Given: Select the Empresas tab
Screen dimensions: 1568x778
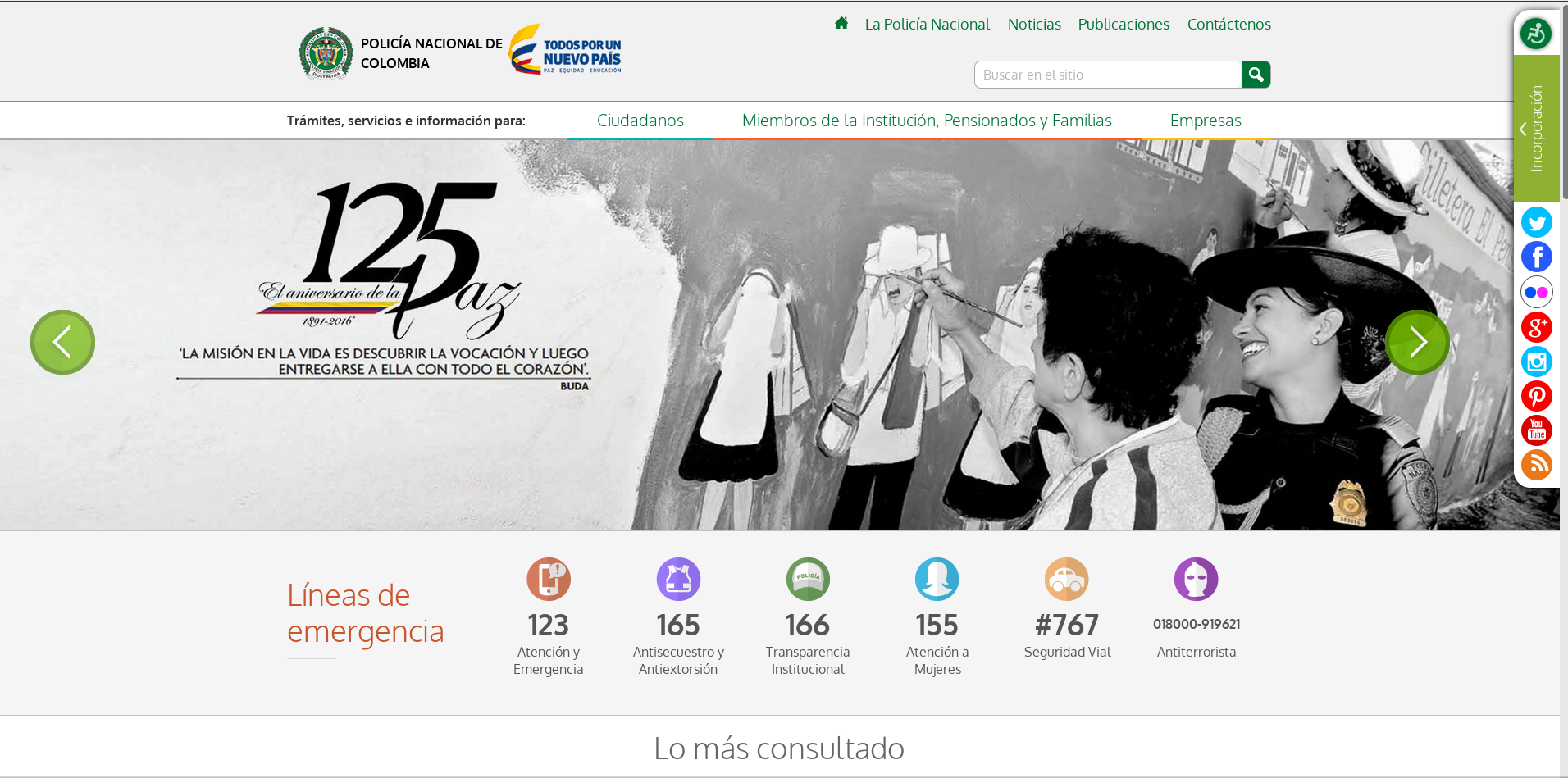Looking at the screenshot, I should click(1206, 120).
